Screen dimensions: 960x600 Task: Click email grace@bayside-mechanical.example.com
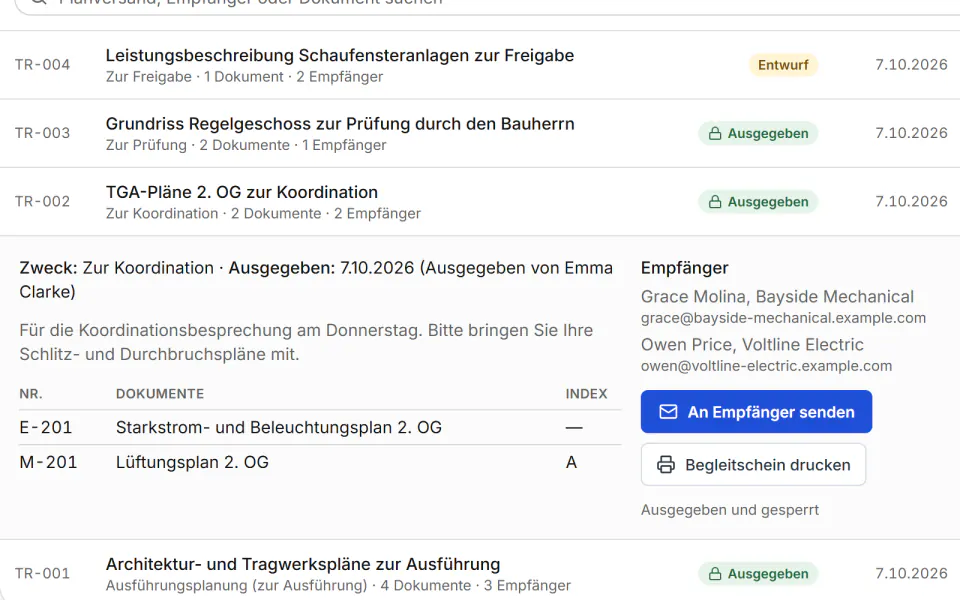783,318
